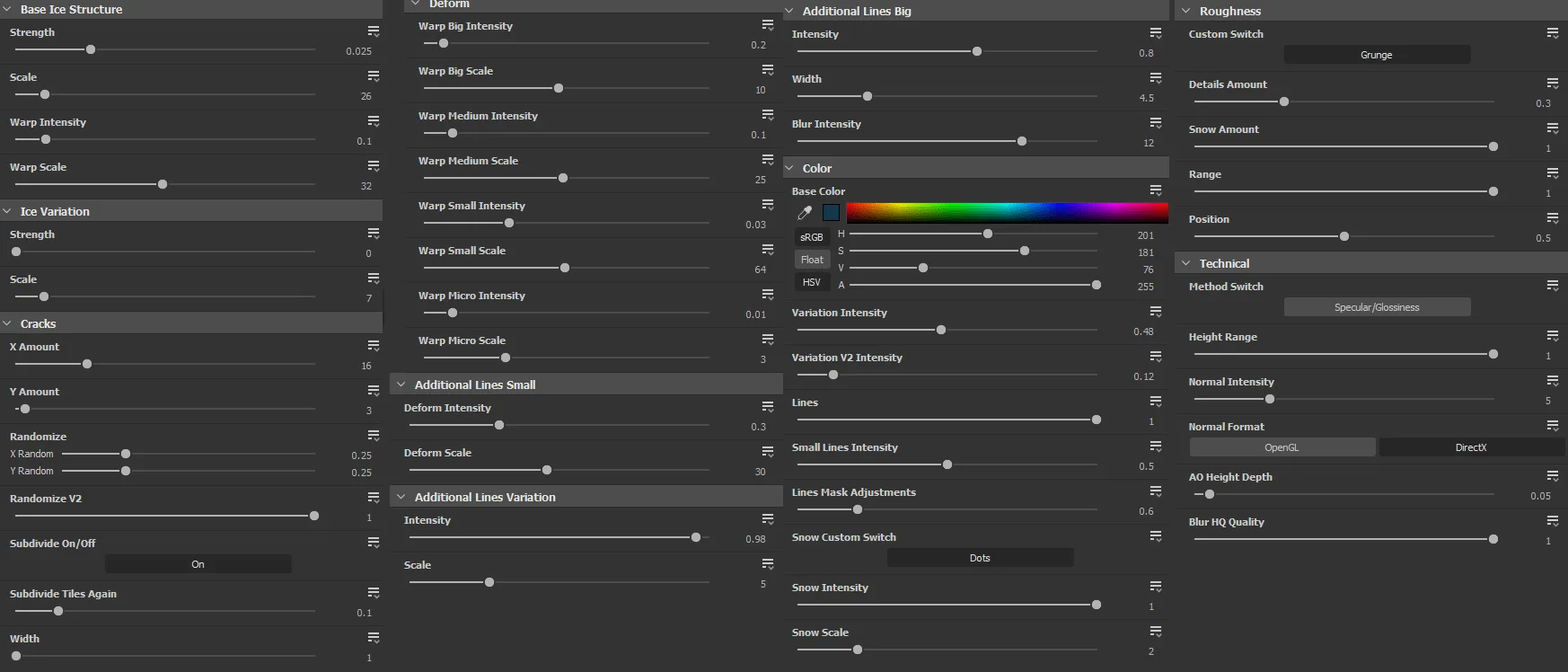Open preset menu icon for Warp Scale

(374, 166)
